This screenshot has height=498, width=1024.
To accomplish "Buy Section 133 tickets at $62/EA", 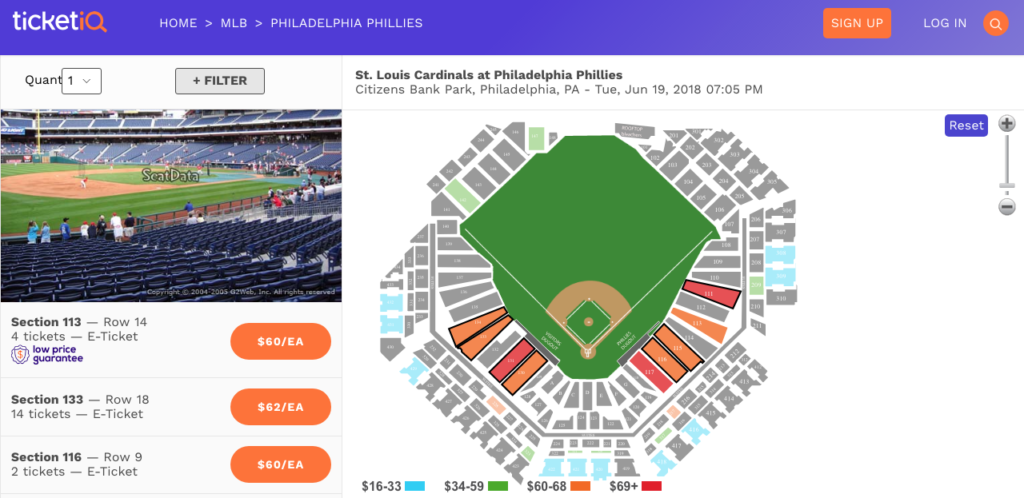I will click(280, 406).
